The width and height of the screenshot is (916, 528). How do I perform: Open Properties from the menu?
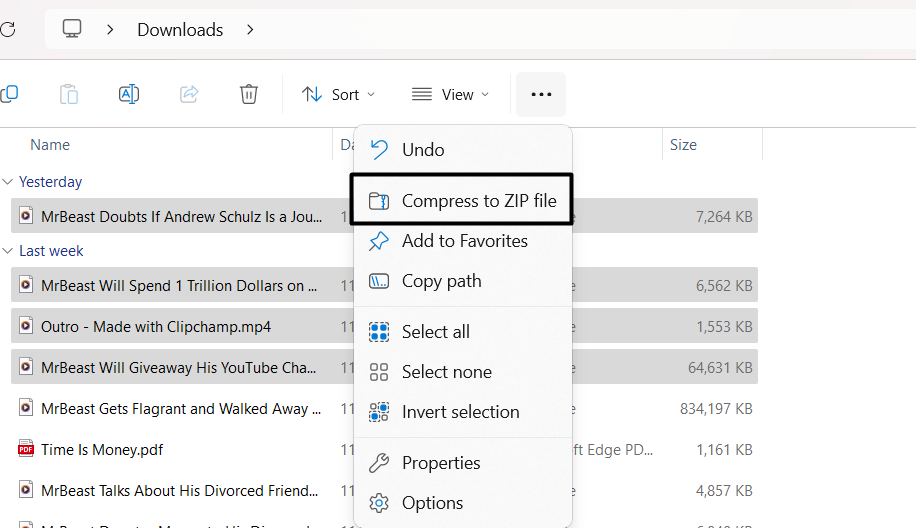(x=441, y=463)
